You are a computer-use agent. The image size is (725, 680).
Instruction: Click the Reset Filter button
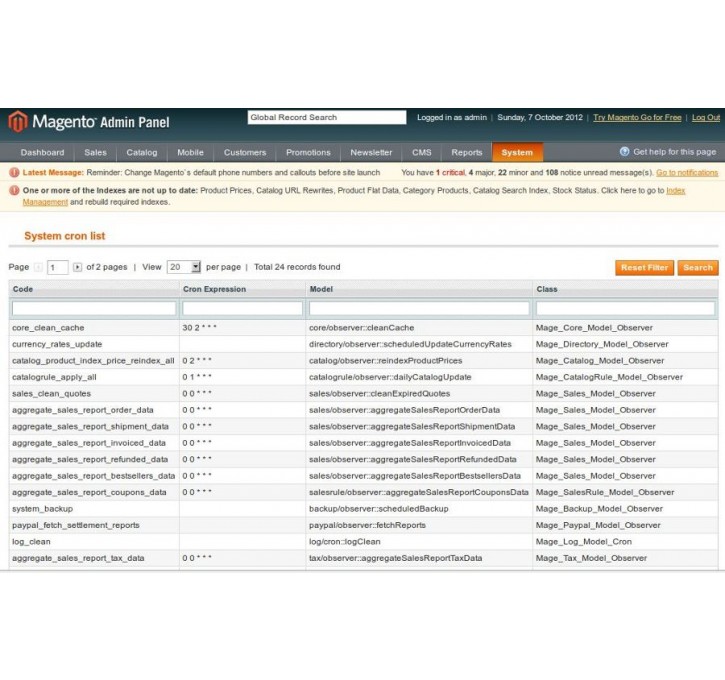click(644, 268)
